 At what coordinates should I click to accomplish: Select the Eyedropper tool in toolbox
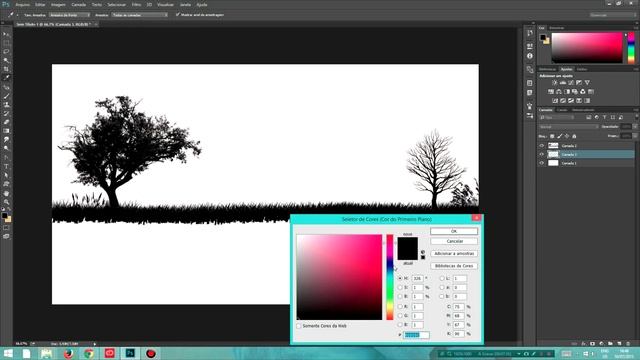tap(6, 78)
